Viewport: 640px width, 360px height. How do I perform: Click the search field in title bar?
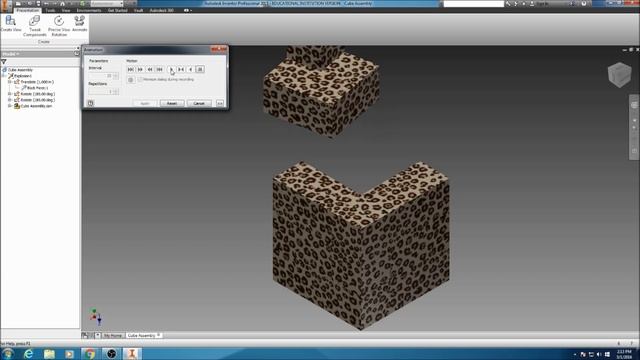[473, 4]
